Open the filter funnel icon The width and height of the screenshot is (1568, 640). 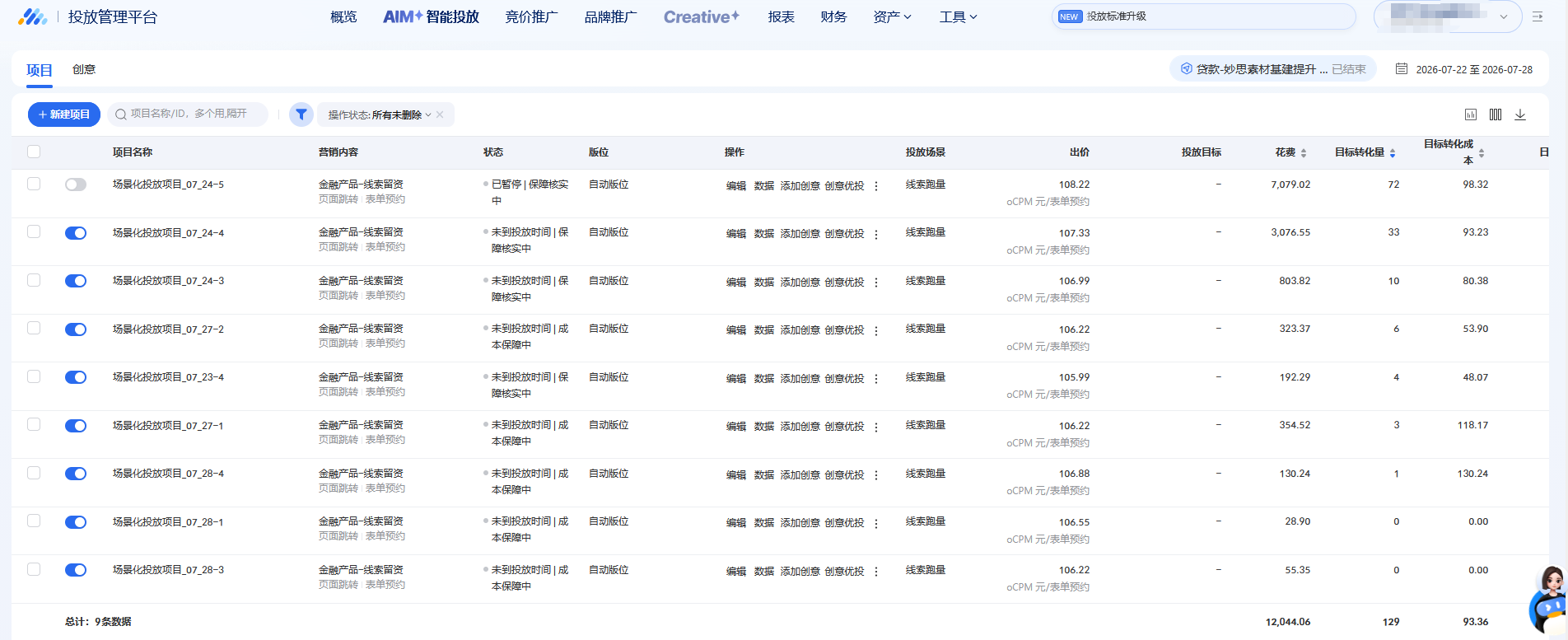coord(301,114)
